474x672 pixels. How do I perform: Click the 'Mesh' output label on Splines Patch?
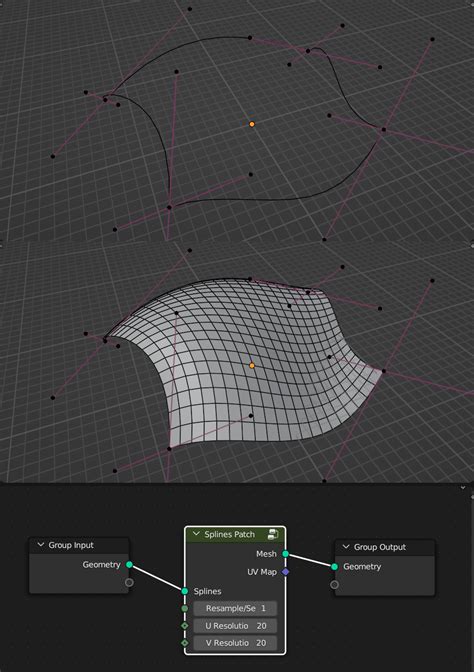(266, 554)
